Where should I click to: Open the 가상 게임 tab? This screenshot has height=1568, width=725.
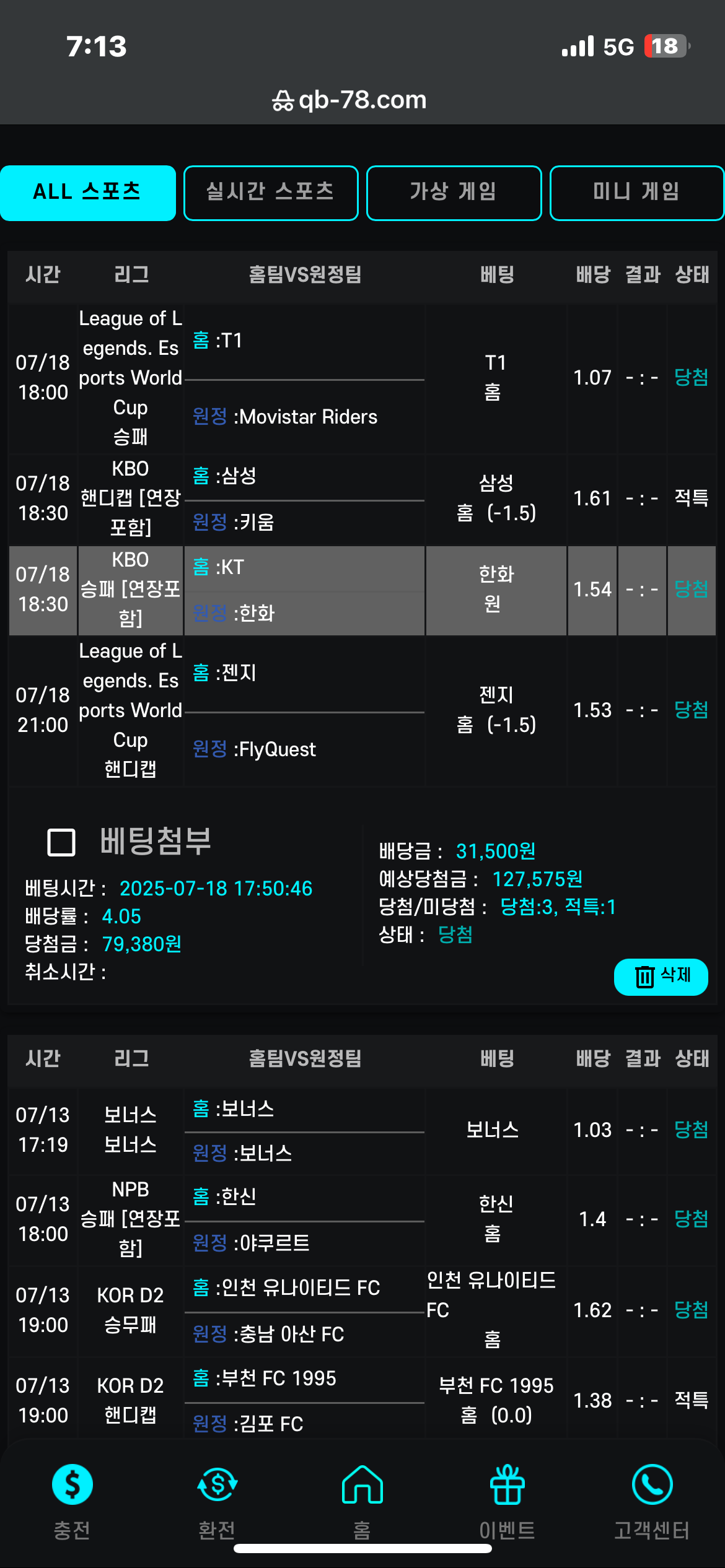point(454,193)
